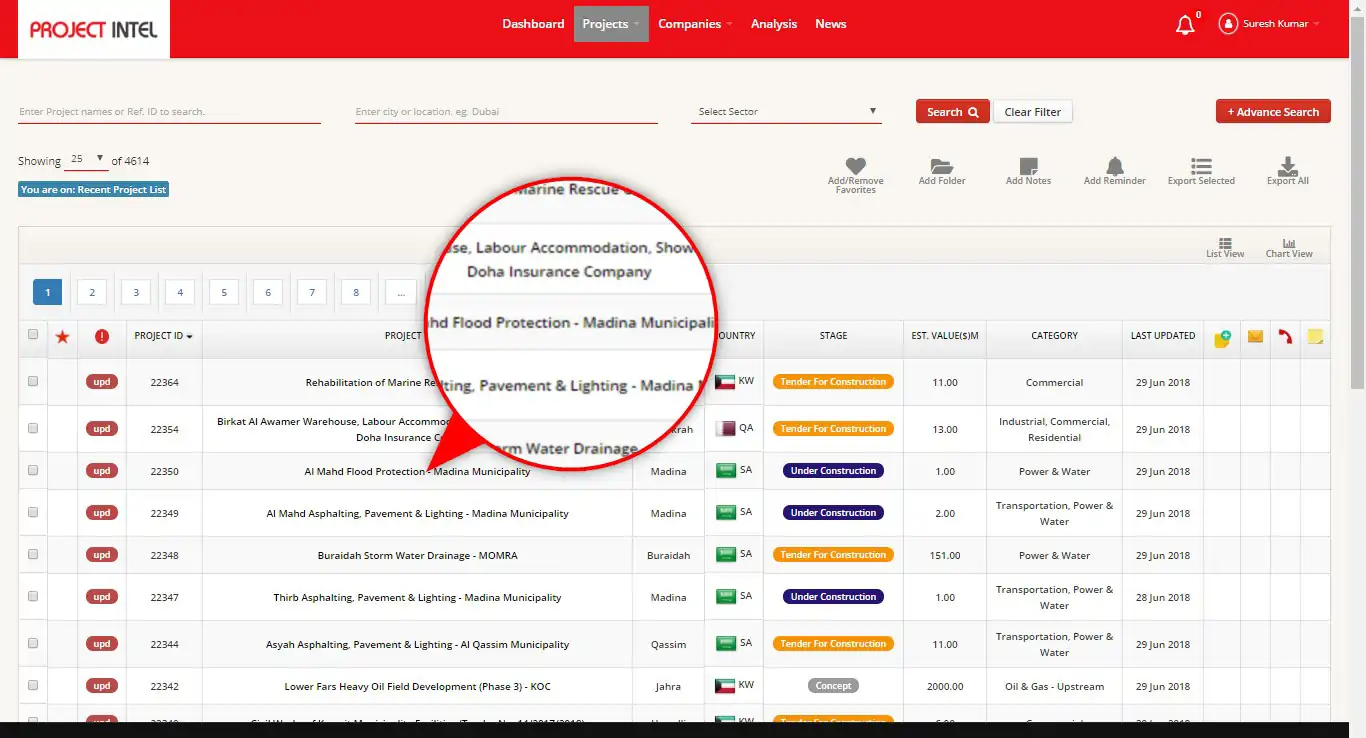Screen dimensions: 1366x738
Task: Click the Export All download icon
Action: (1287, 166)
